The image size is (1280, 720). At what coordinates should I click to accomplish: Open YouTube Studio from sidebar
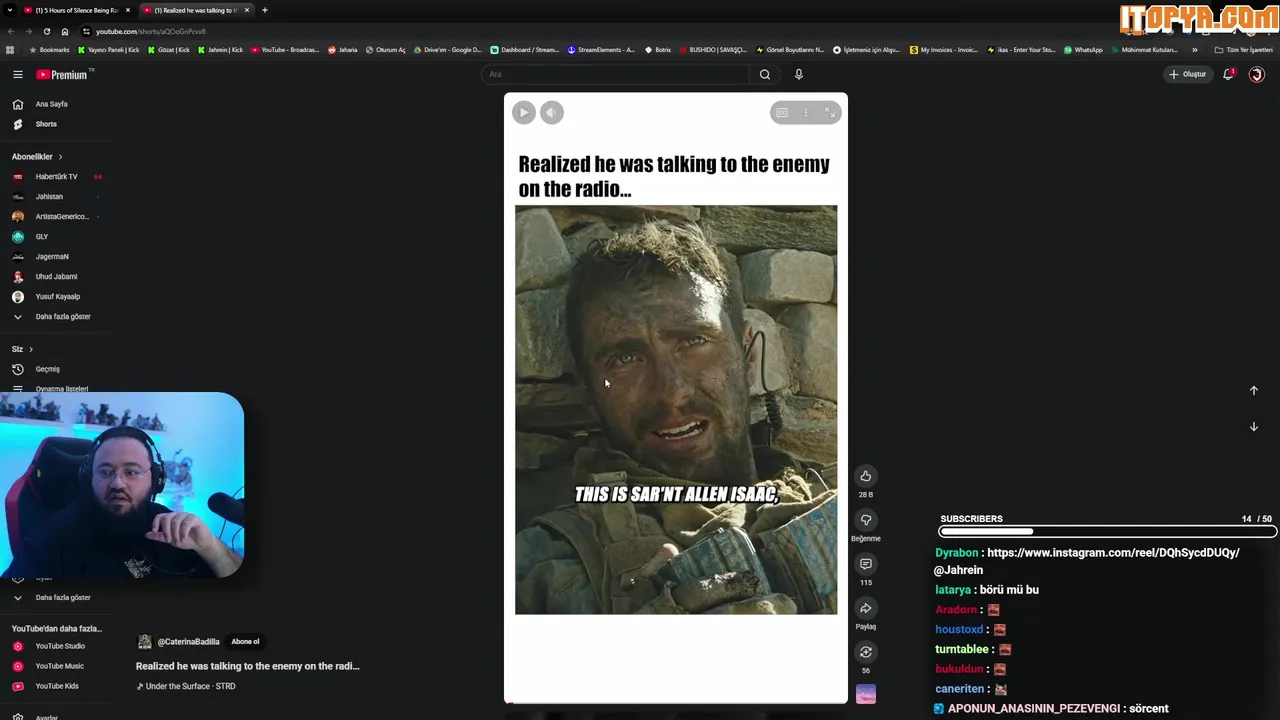(x=60, y=646)
